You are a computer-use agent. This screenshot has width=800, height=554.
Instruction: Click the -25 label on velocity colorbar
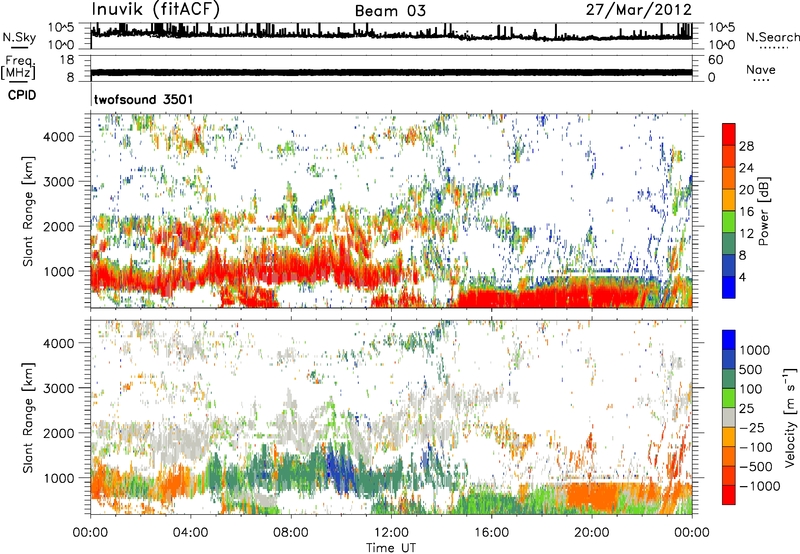(752, 428)
